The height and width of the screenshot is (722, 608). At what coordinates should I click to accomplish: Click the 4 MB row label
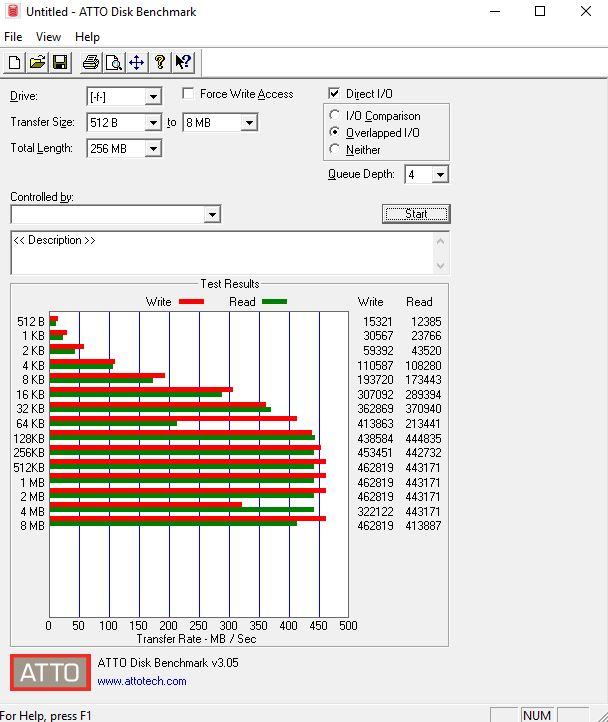click(x=32, y=512)
